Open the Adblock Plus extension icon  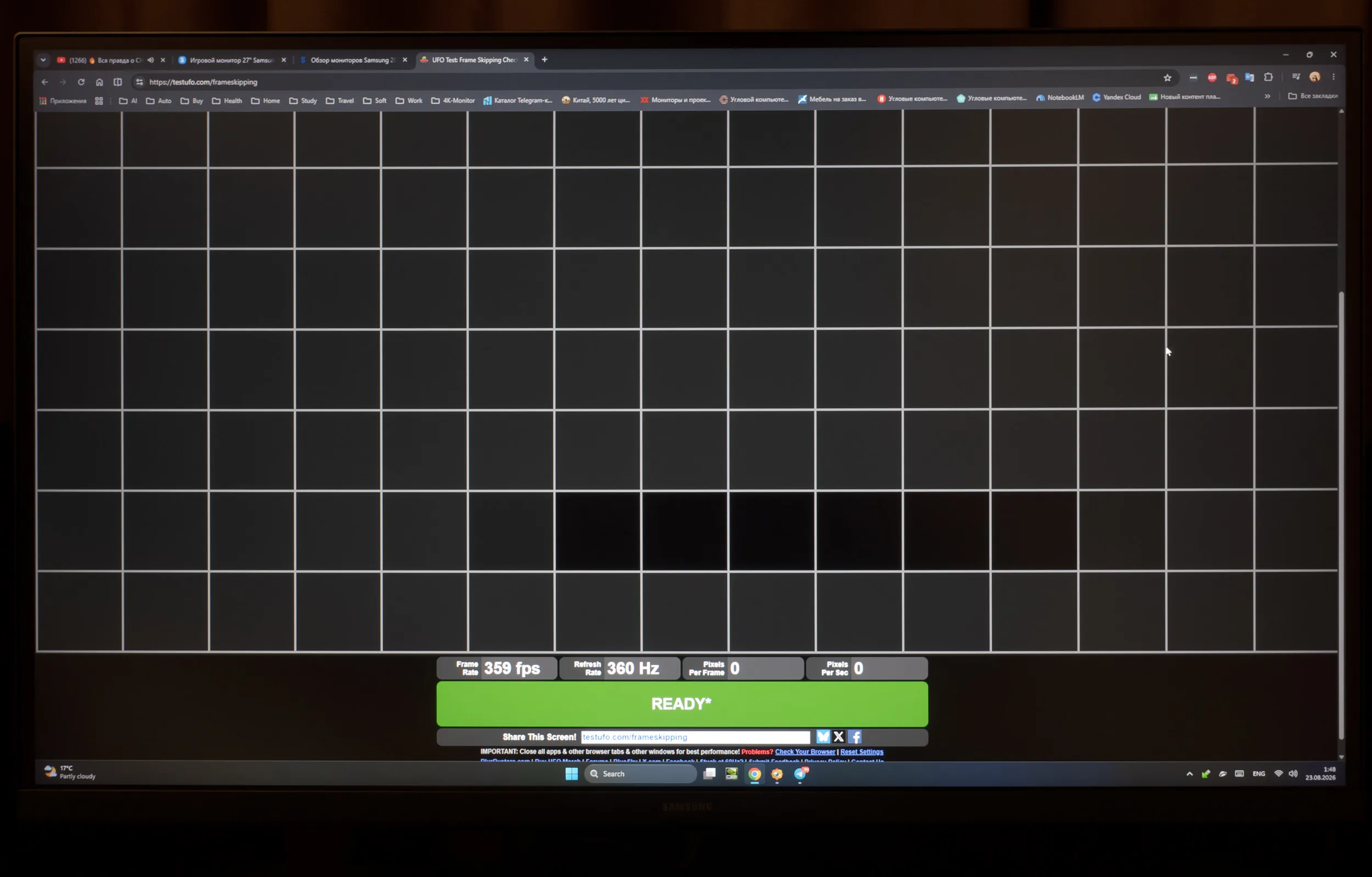click(1212, 77)
